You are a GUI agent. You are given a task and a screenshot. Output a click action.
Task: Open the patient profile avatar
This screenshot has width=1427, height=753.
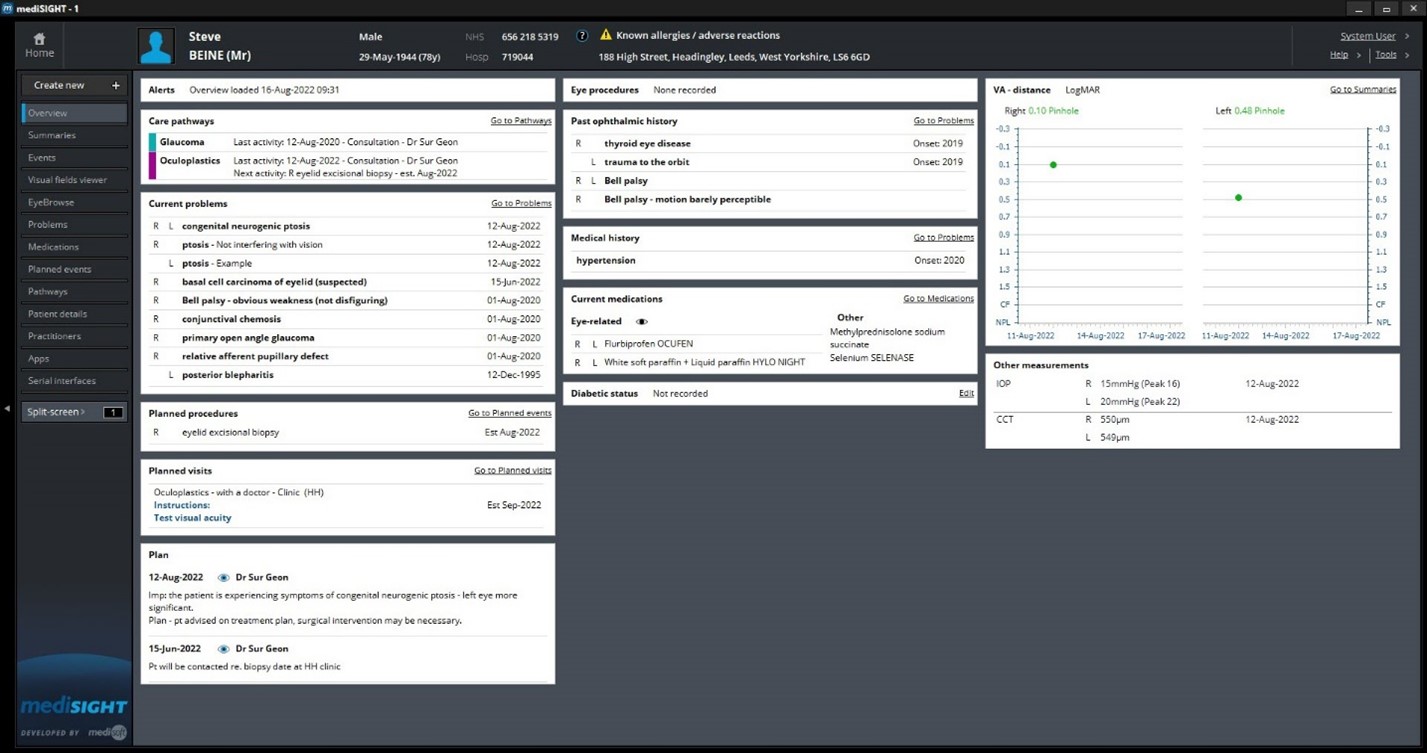156,46
